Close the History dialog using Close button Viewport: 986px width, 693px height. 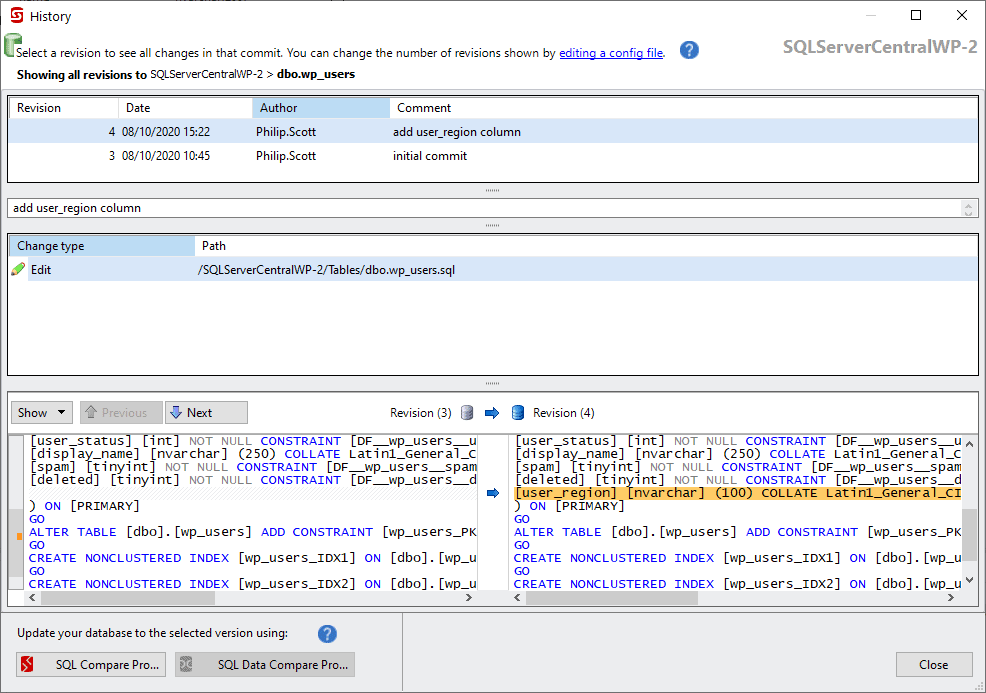coord(934,665)
